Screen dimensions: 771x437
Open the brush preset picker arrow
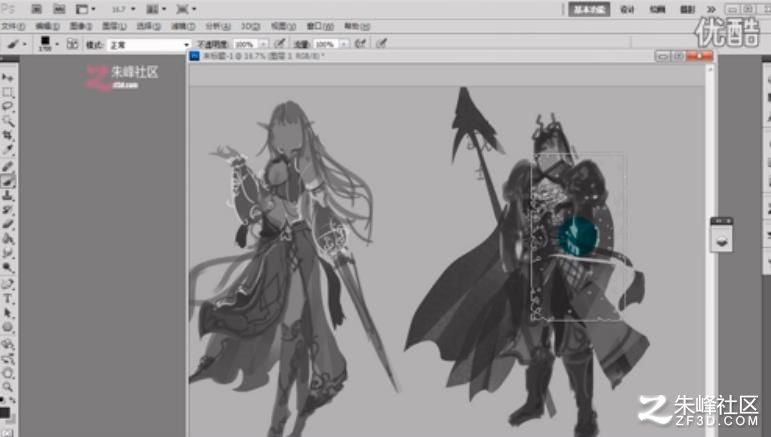tap(57, 44)
